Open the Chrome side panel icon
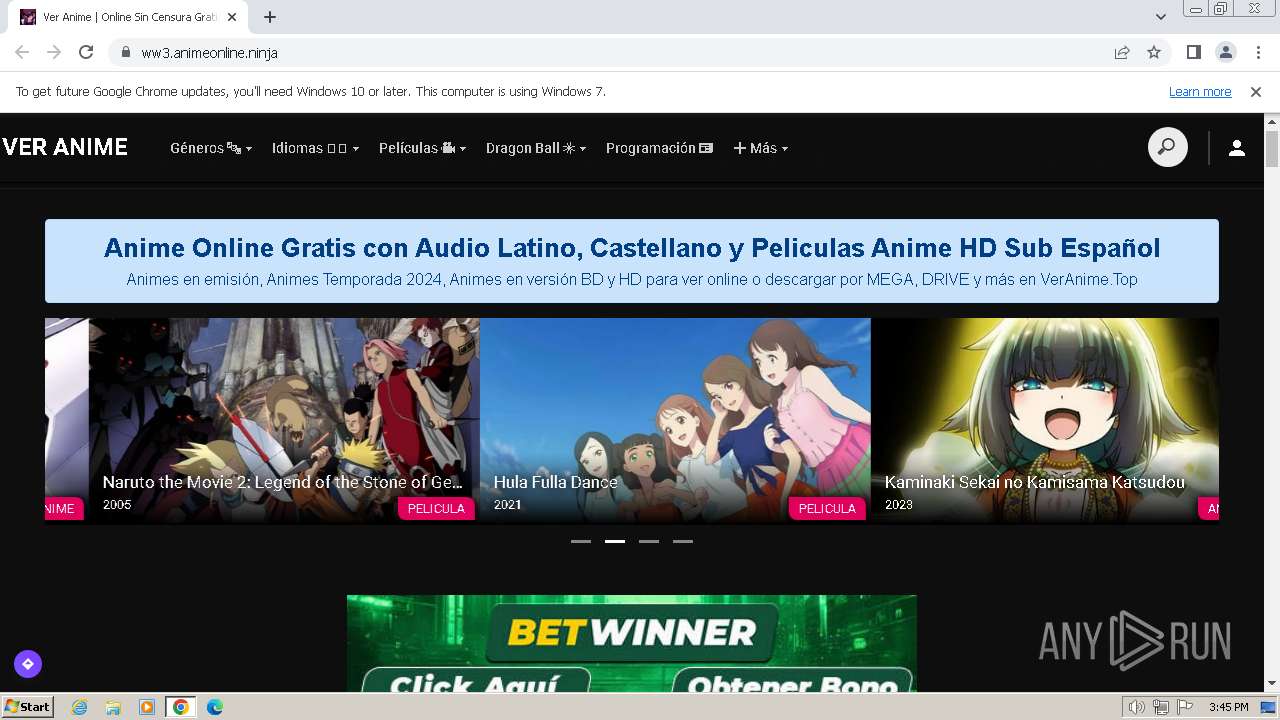This screenshot has height=720, width=1280. [1193, 52]
